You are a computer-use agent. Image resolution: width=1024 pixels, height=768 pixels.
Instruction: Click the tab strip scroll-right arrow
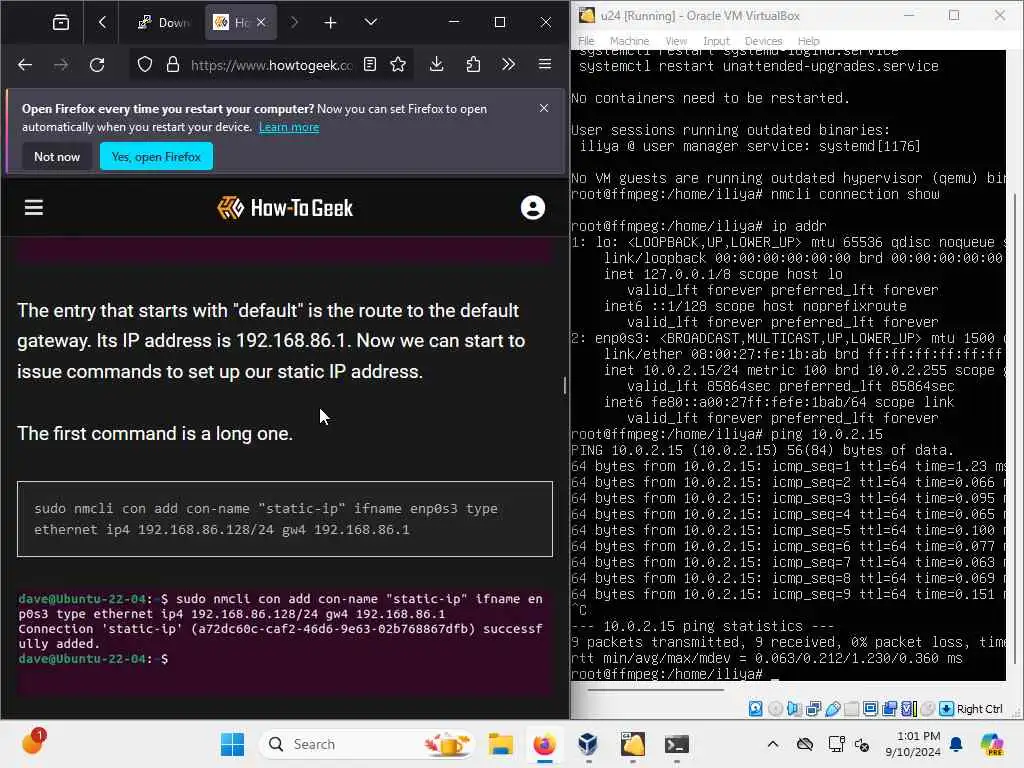(294, 23)
